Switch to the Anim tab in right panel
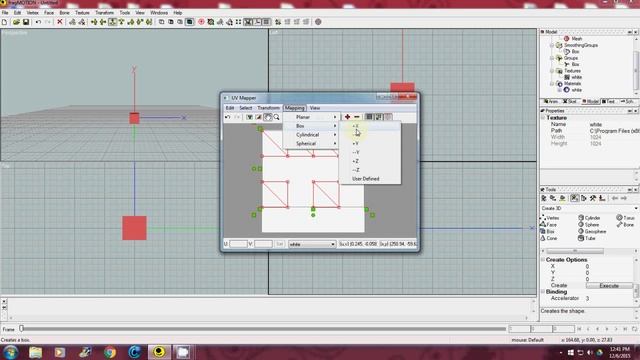The width and height of the screenshot is (640, 360). point(551,102)
